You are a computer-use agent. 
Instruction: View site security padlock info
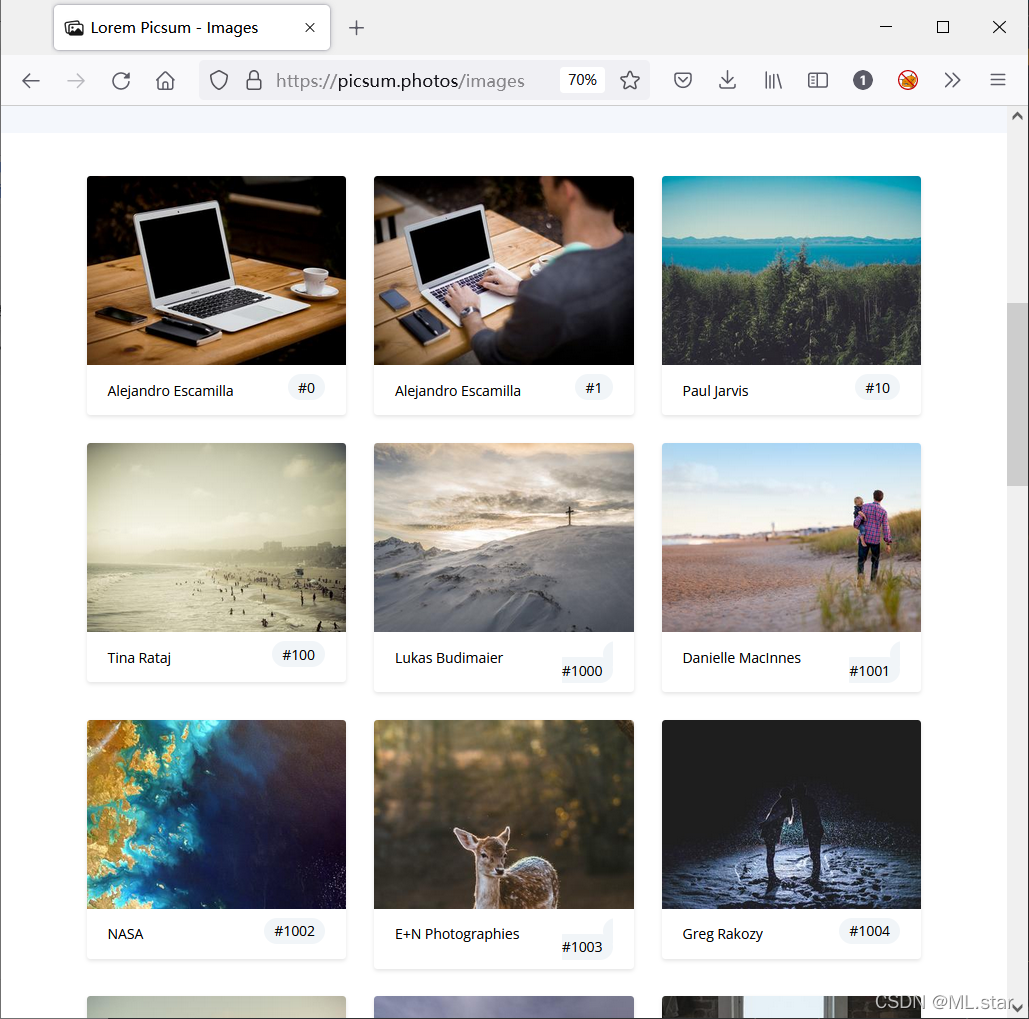click(254, 81)
